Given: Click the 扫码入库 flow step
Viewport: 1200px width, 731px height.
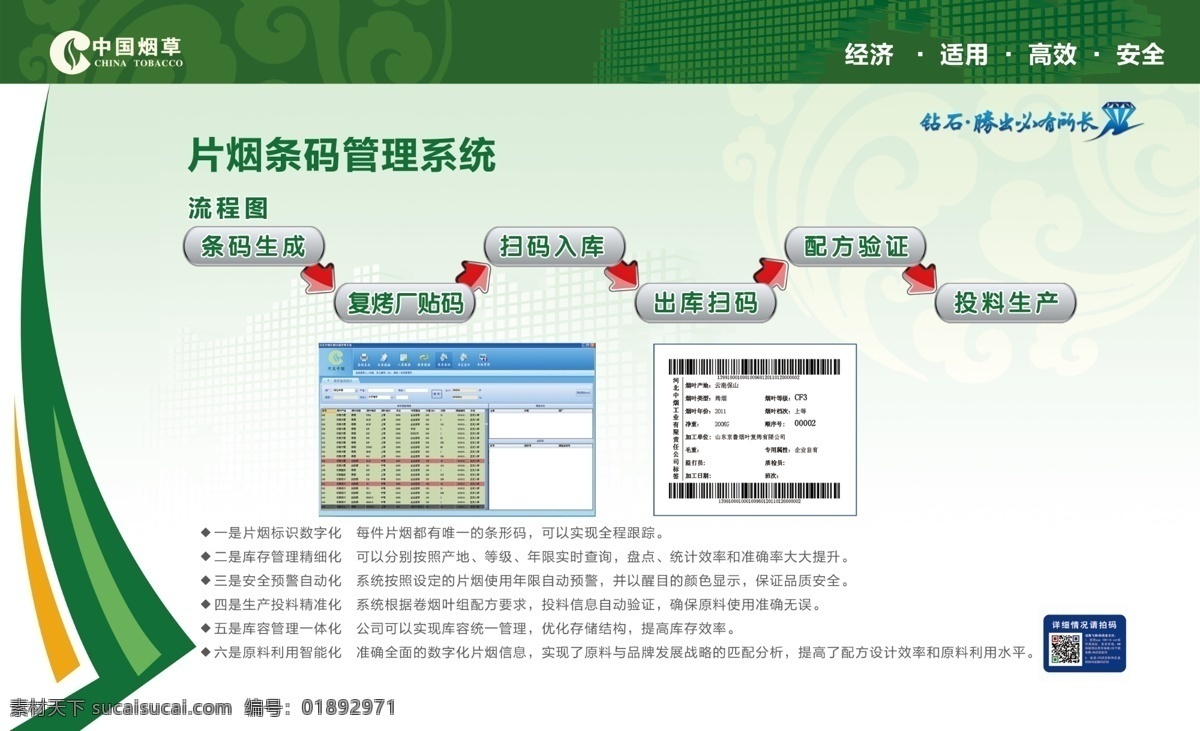Looking at the screenshot, I should [554, 246].
